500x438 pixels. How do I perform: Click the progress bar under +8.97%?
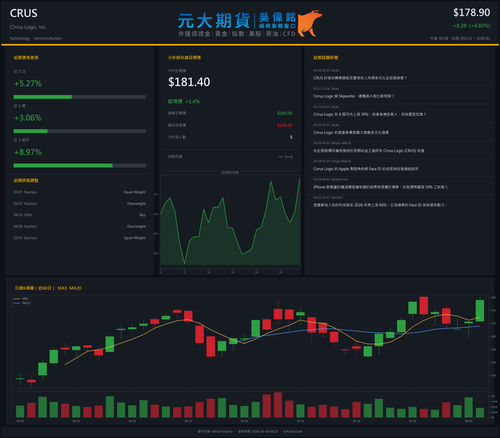point(80,166)
